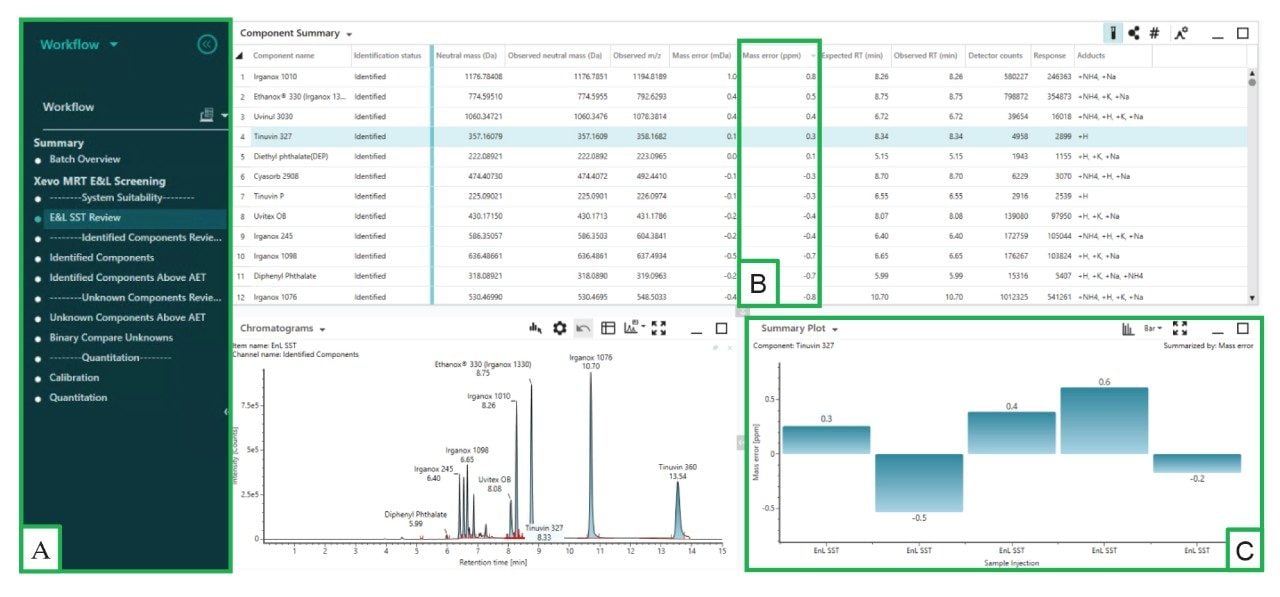Select the Irganox 1076 row
1280x597 pixels.
click(x=740, y=297)
